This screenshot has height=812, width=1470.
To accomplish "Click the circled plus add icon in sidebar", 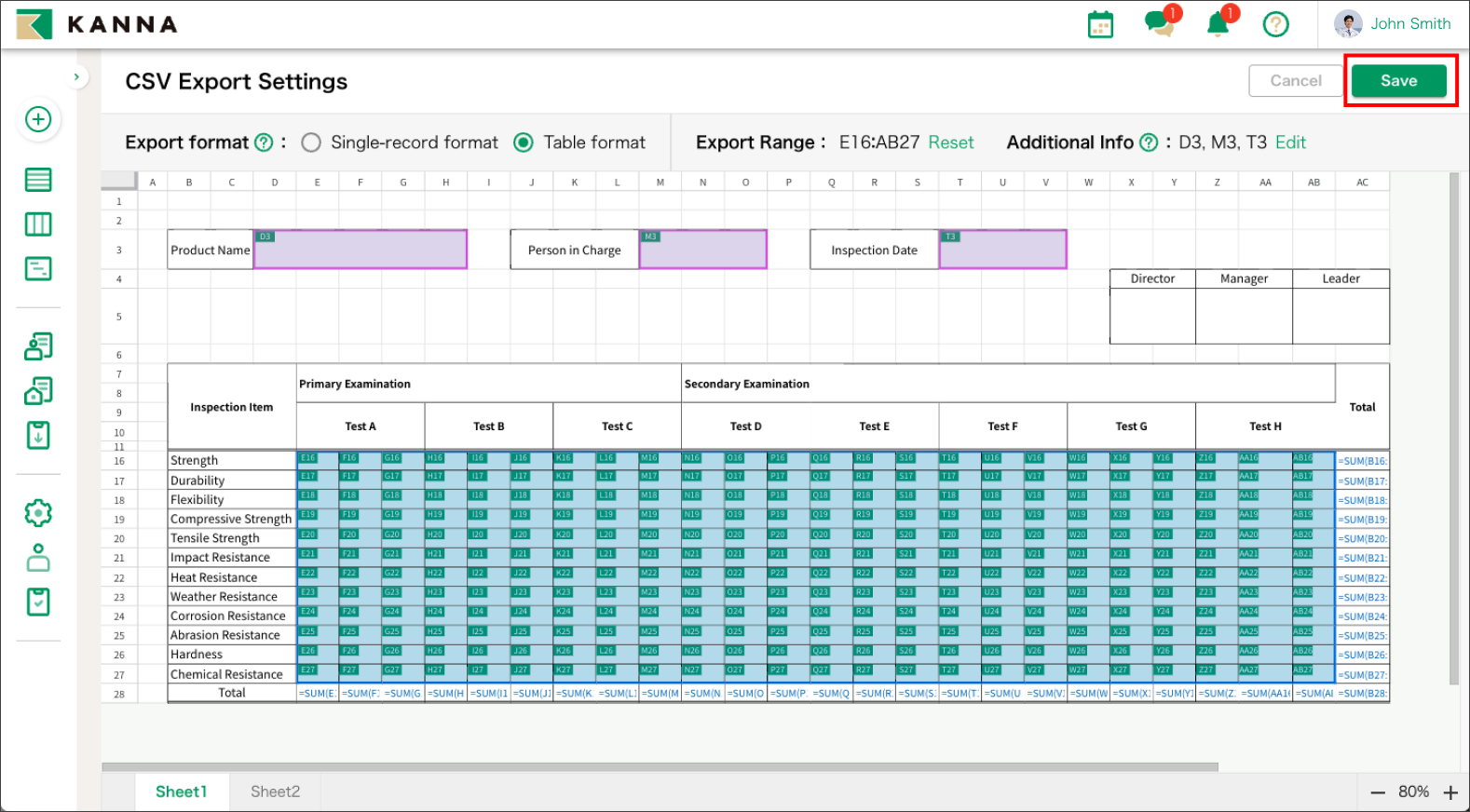I will click(38, 119).
